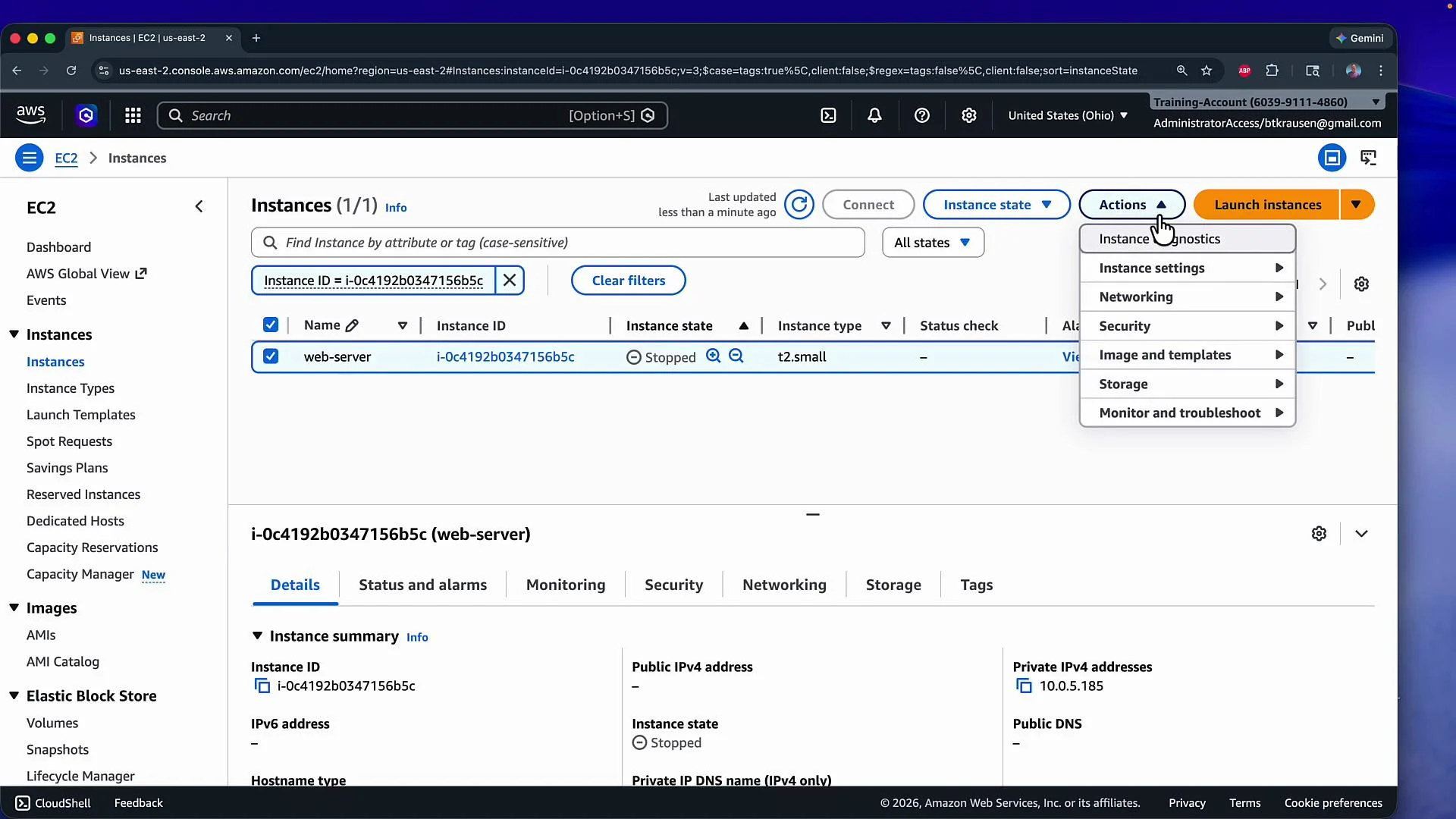Collapse the Elastic Block Store section
This screenshot has height=819, width=1456.
tap(14, 696)
